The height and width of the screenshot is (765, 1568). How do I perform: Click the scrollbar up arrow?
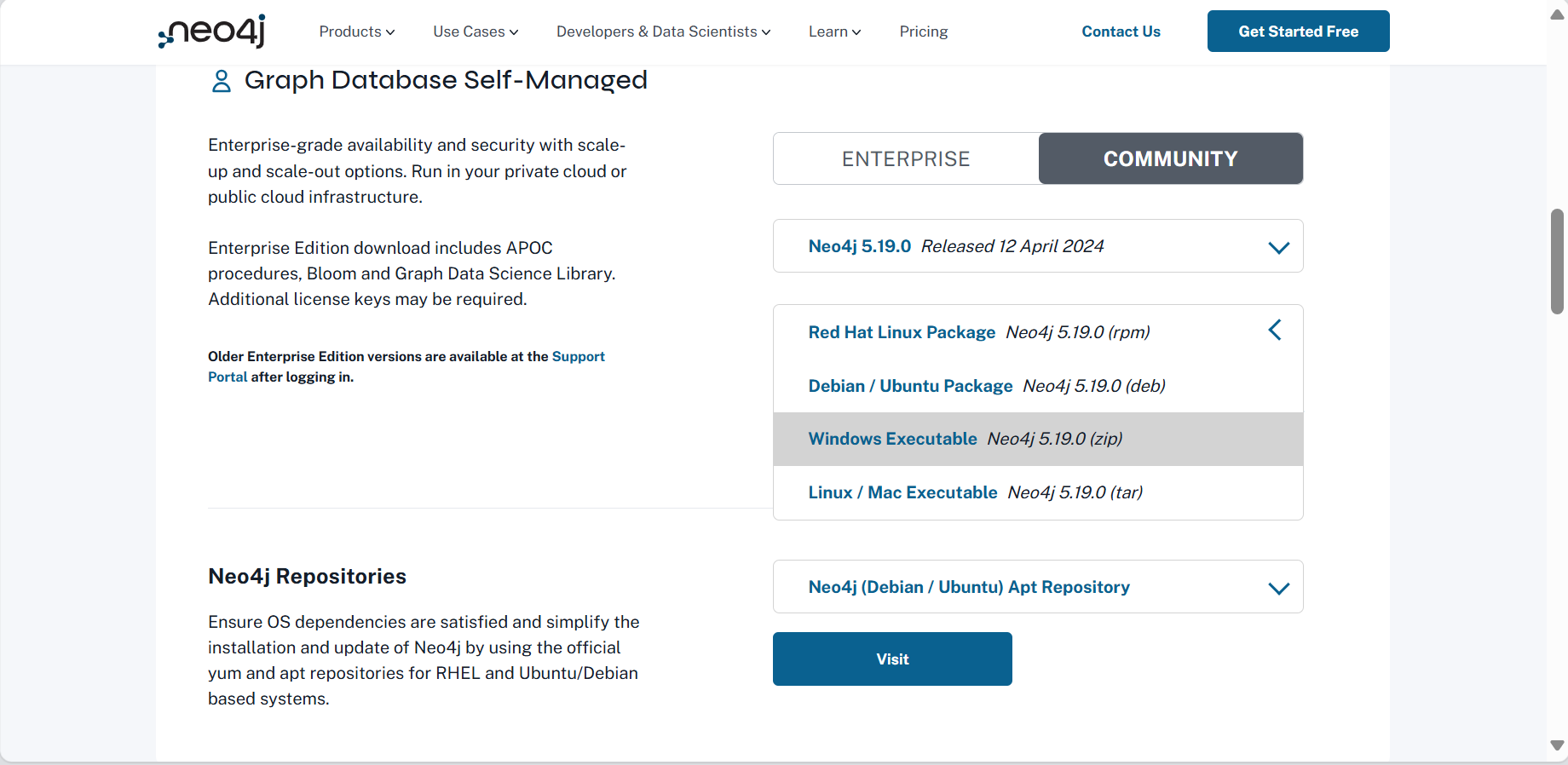(1557, 15)
